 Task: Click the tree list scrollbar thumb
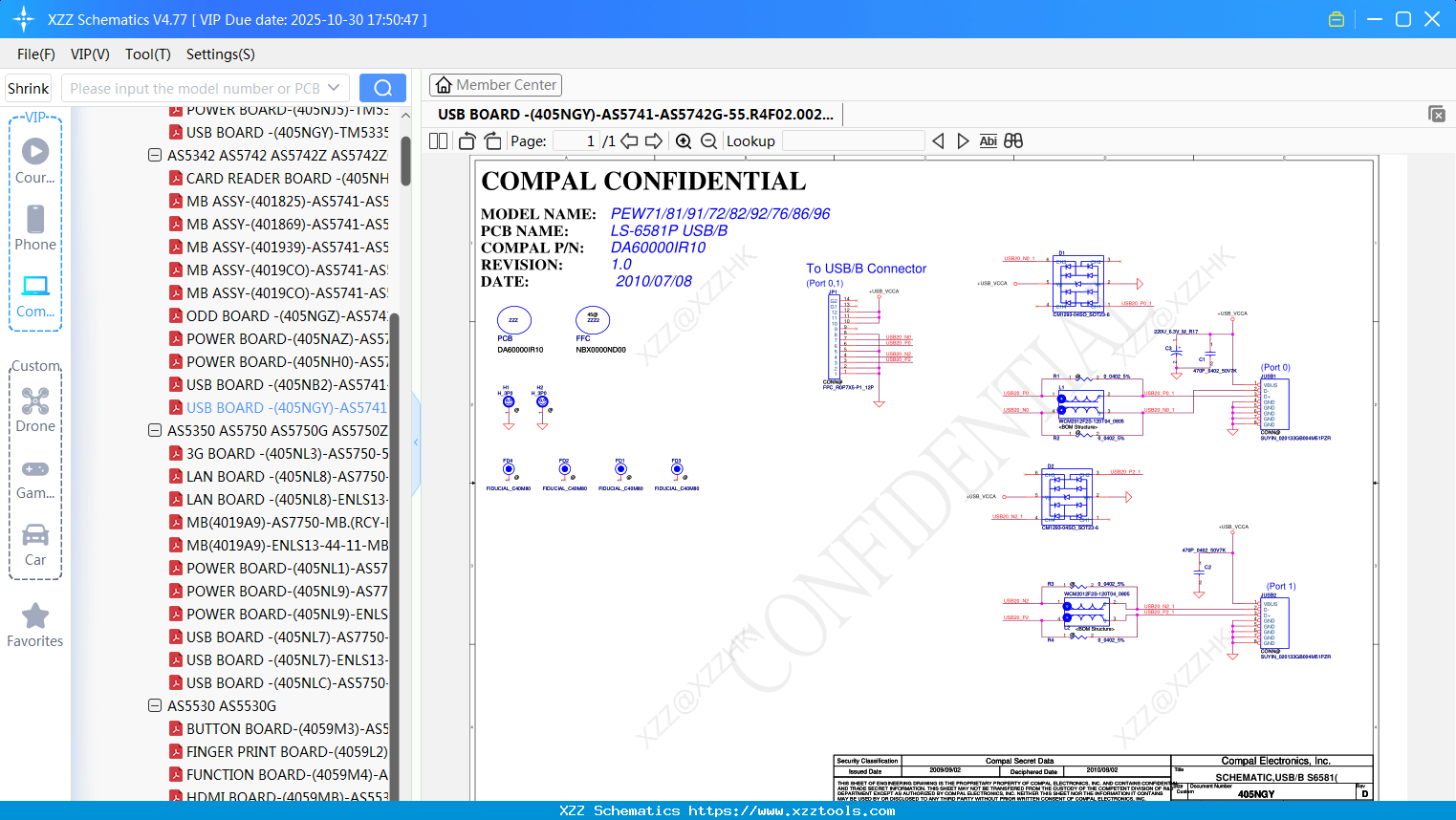click(x=405, y=160)
